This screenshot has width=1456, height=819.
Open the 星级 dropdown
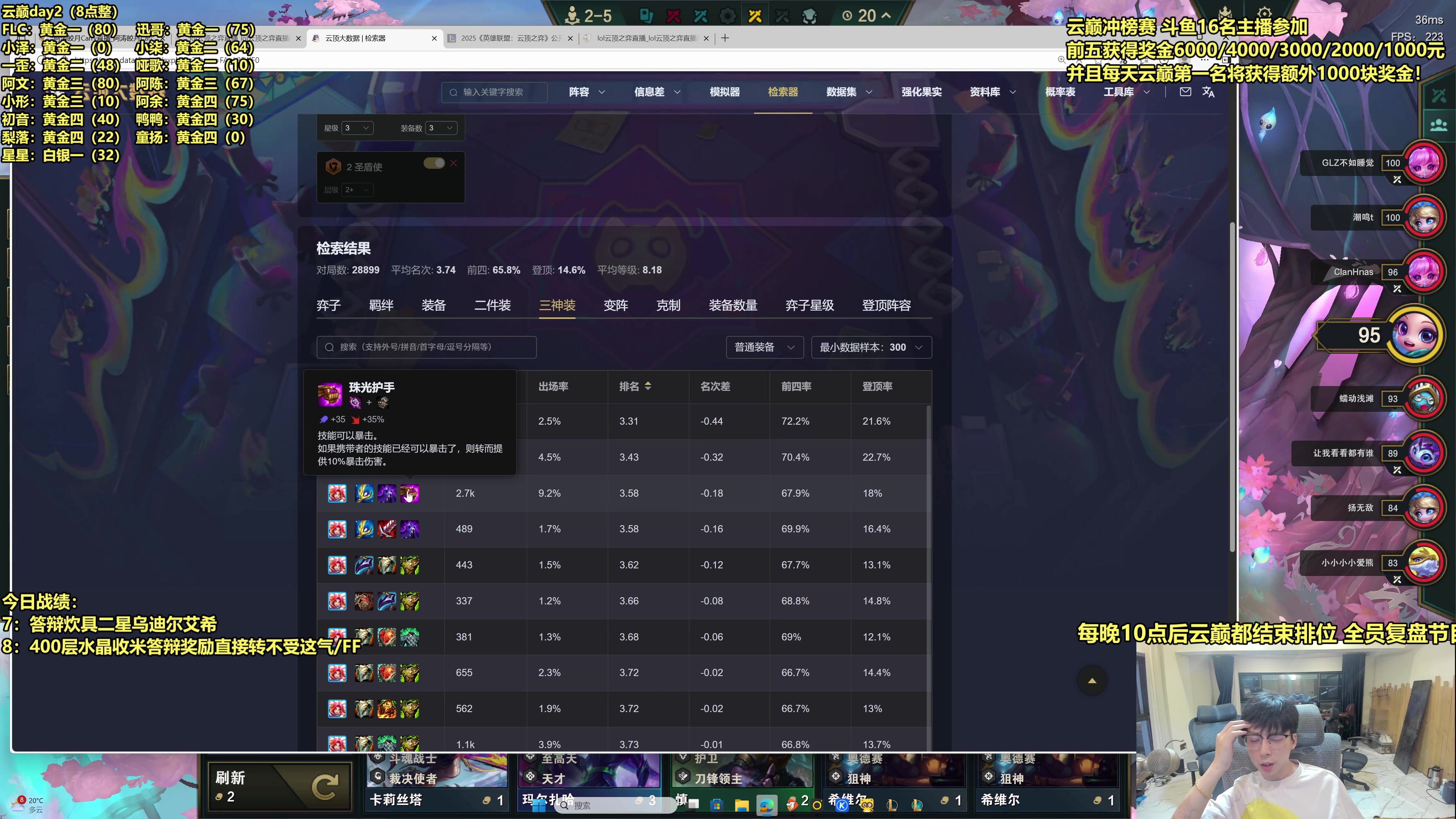[x=357, y=128]
